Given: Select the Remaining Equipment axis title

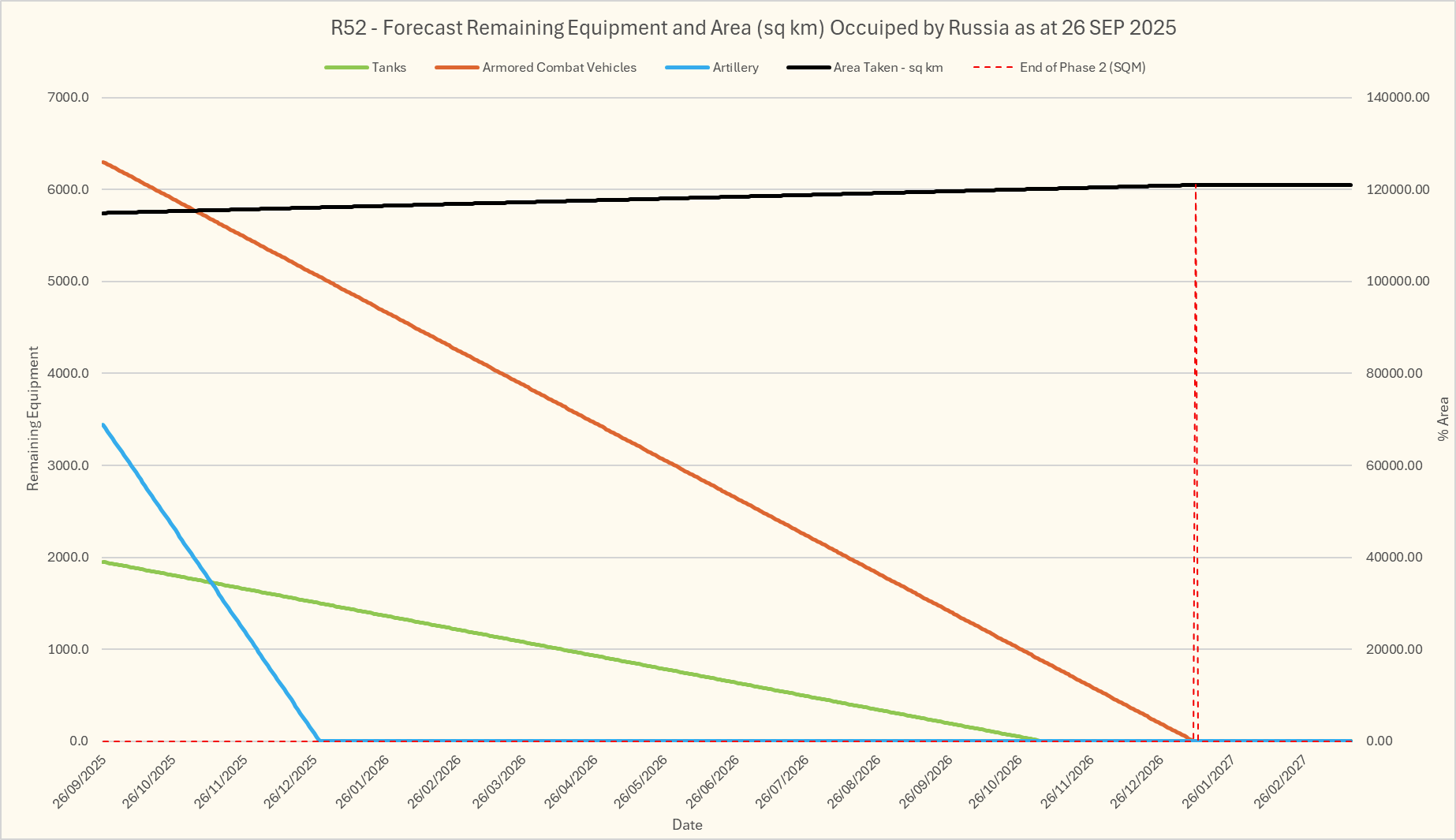Looking at the screenshot, I should click(x=33, y=418).
